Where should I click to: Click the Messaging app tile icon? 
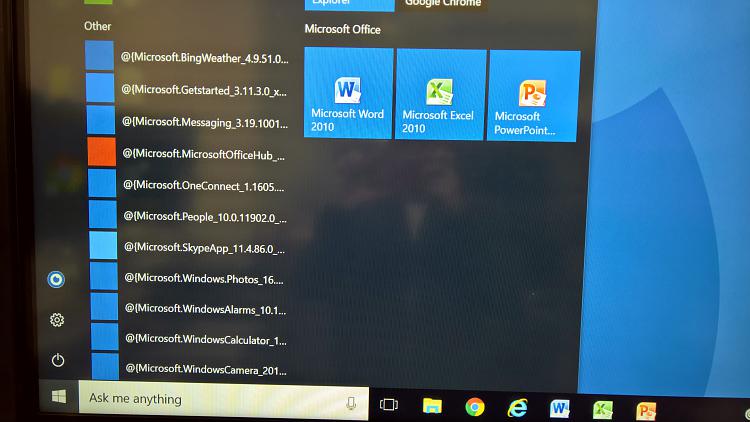coord(100,120)
